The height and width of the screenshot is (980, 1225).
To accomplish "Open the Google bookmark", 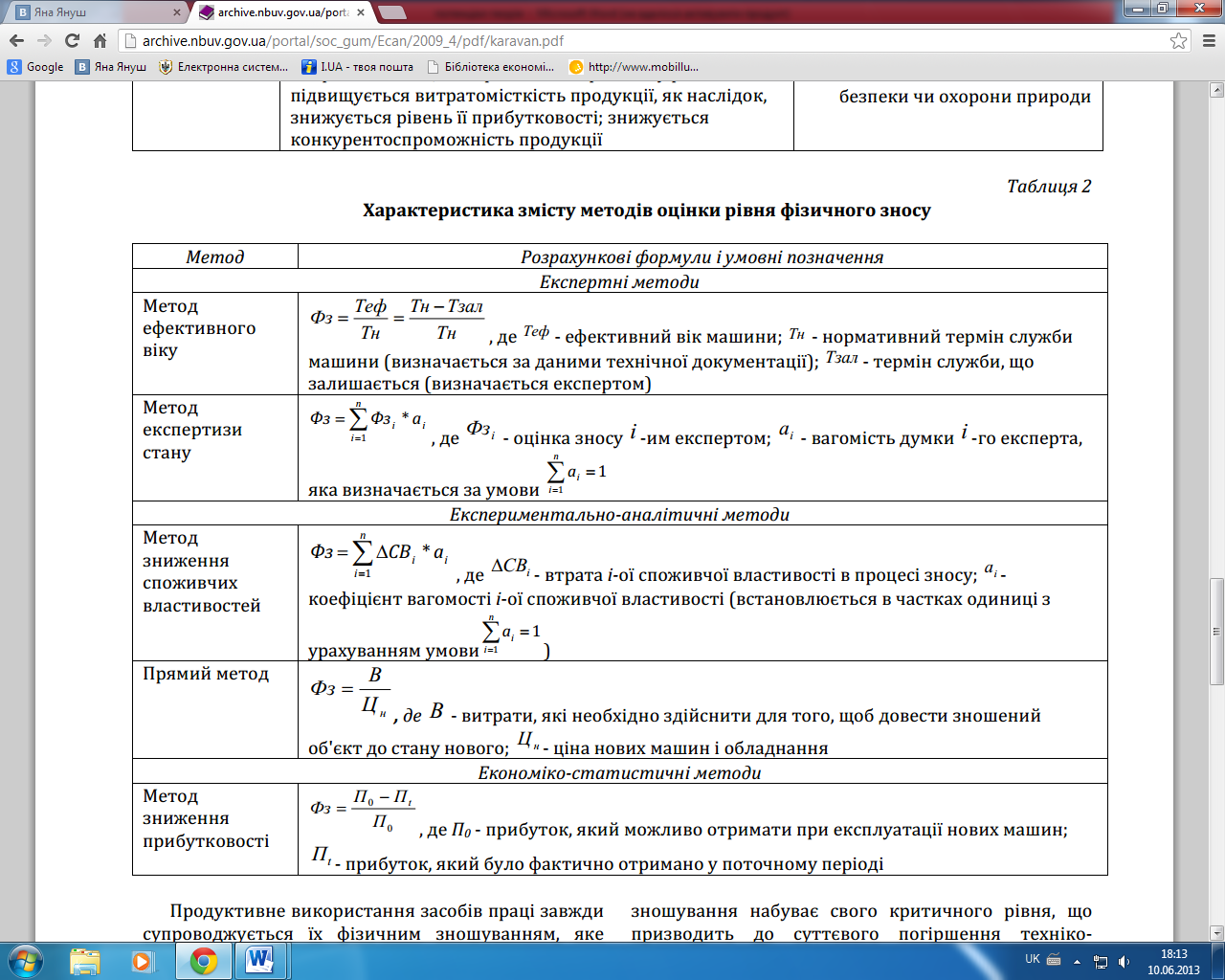I will (35, 67).
